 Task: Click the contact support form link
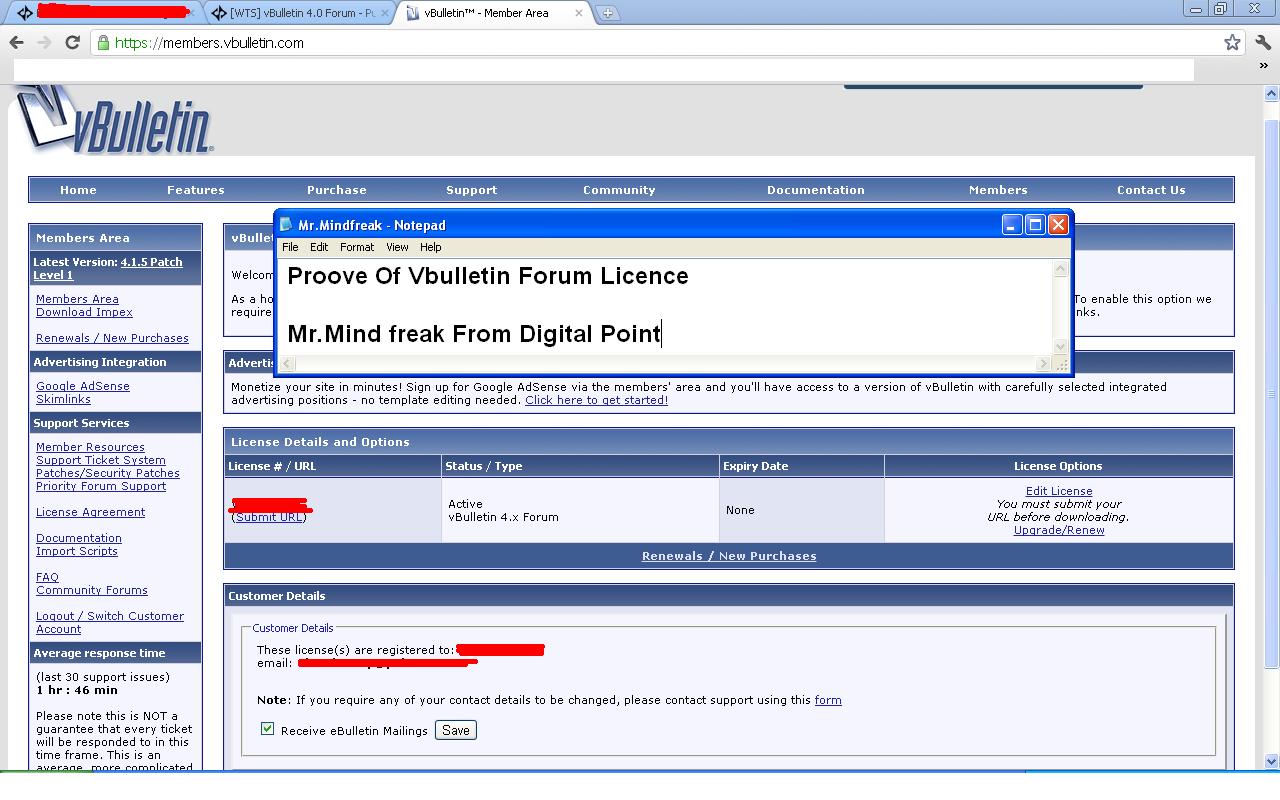click(x=828, y=700)
